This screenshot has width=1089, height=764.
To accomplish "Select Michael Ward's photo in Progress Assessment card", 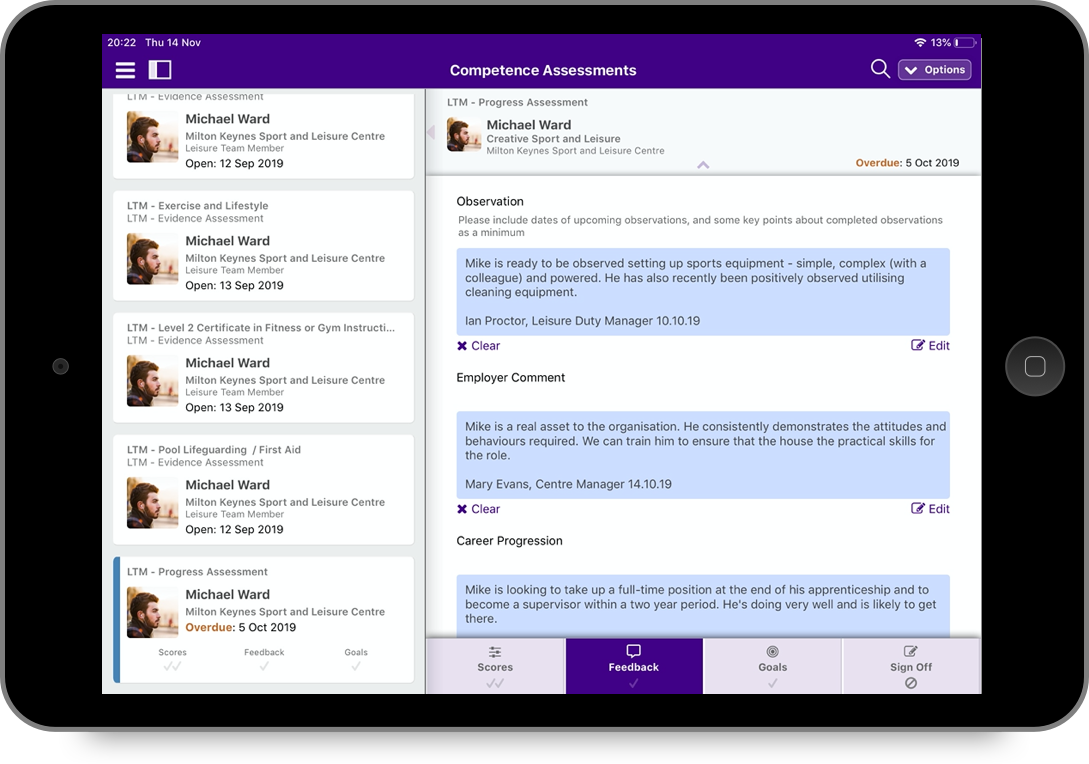I will coord(152,613).
